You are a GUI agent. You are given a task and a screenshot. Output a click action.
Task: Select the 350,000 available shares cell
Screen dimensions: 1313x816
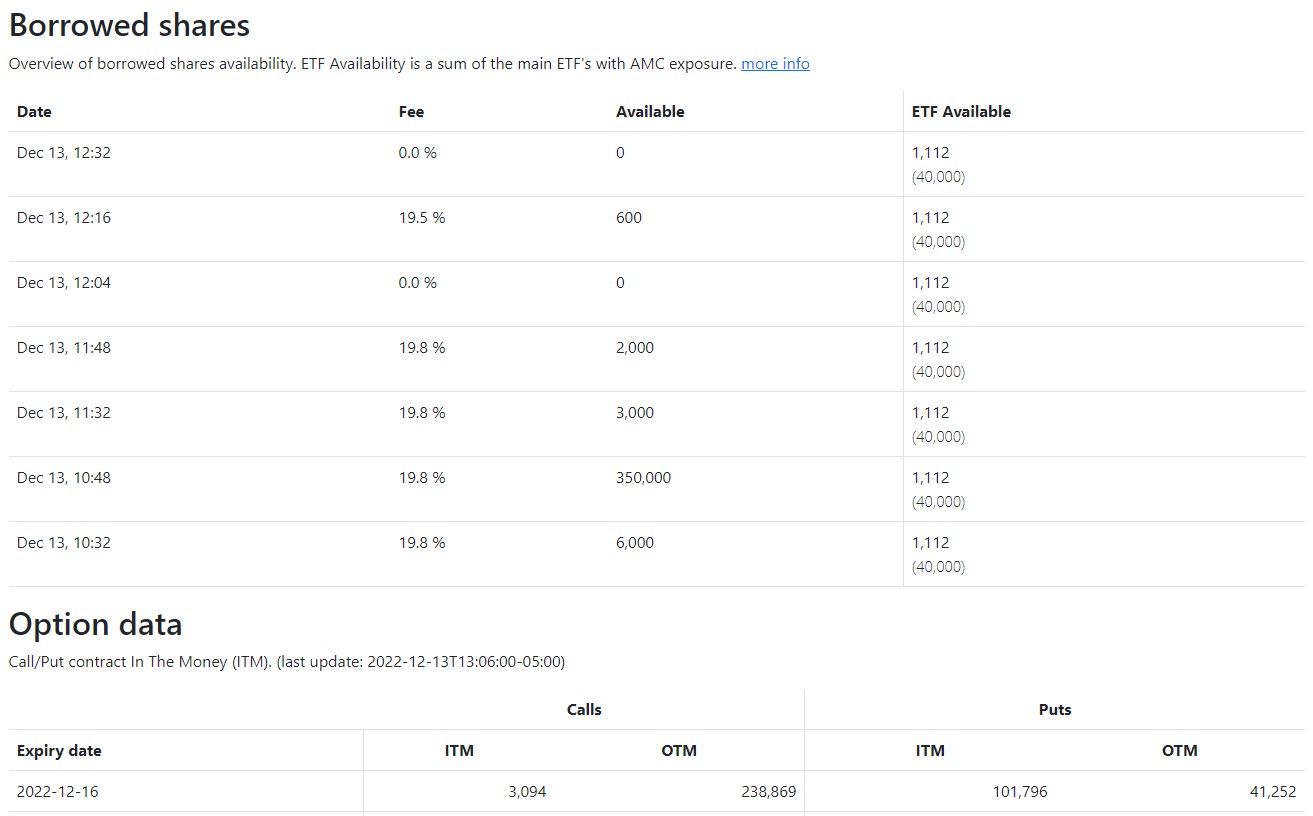pos(643,478)
